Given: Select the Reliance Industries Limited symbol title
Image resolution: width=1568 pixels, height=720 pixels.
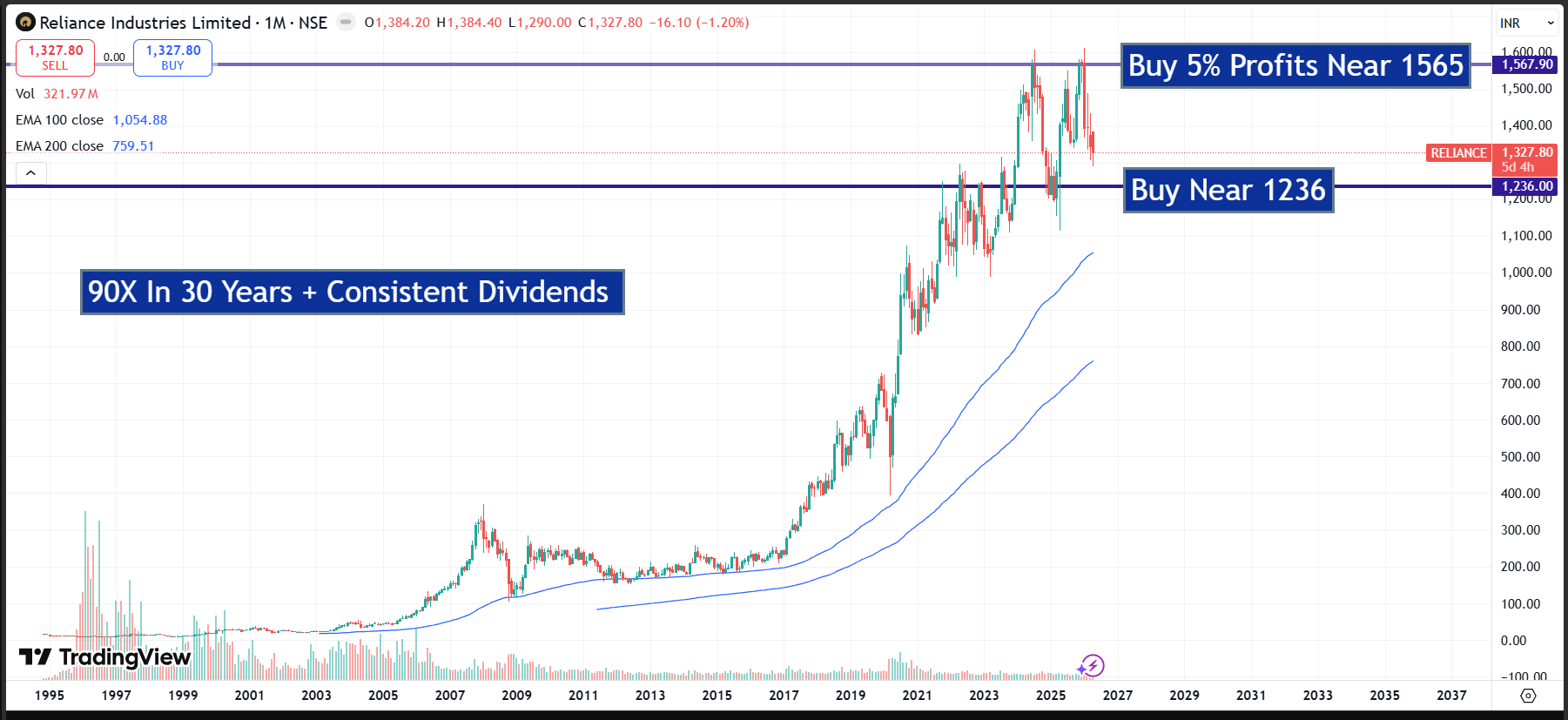Looking at the screenshot, I should [x=145, y=23].
